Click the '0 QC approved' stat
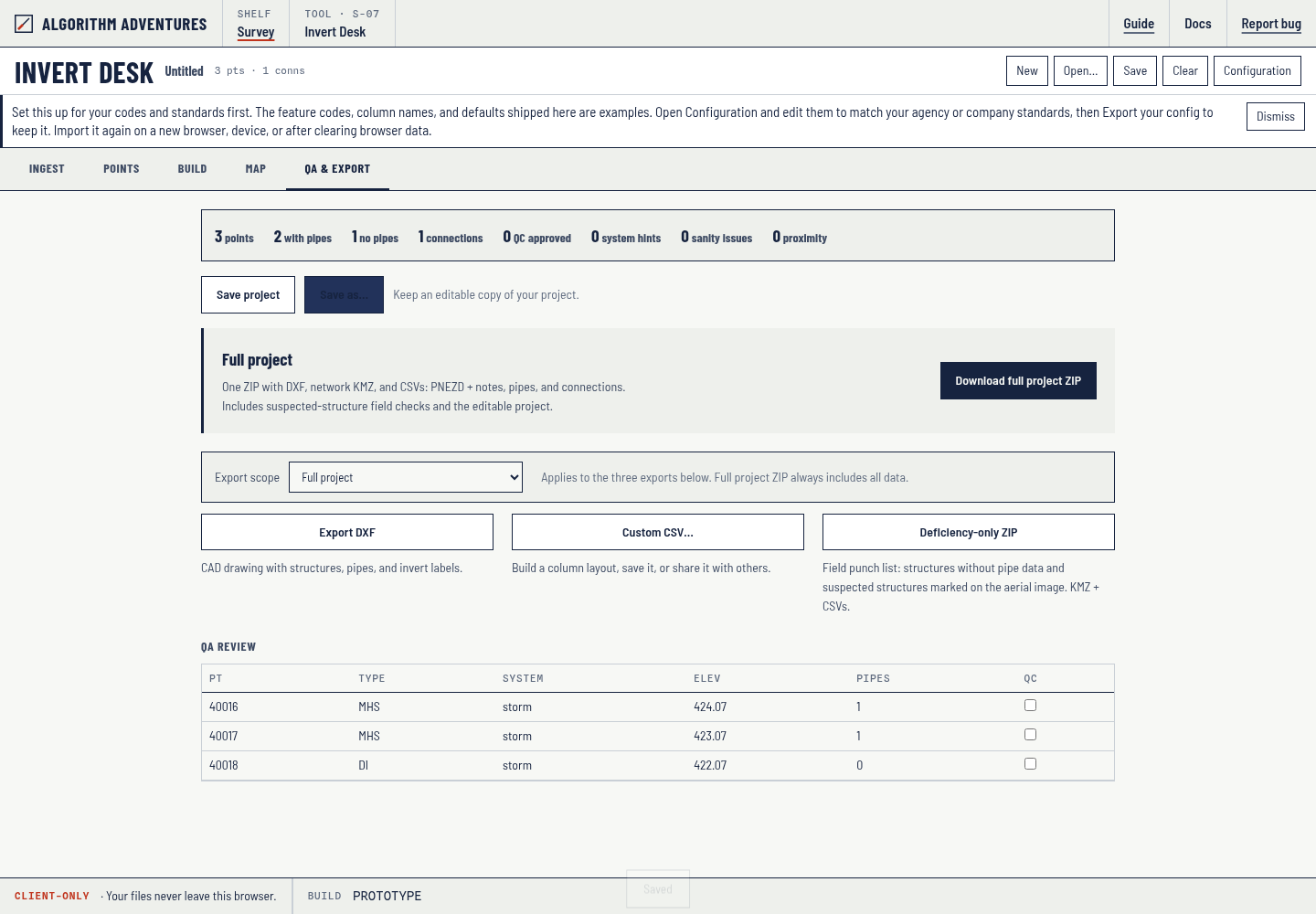Image resolution: width=1316 pixels, height=914 pixels. click(x=536, y=237)
